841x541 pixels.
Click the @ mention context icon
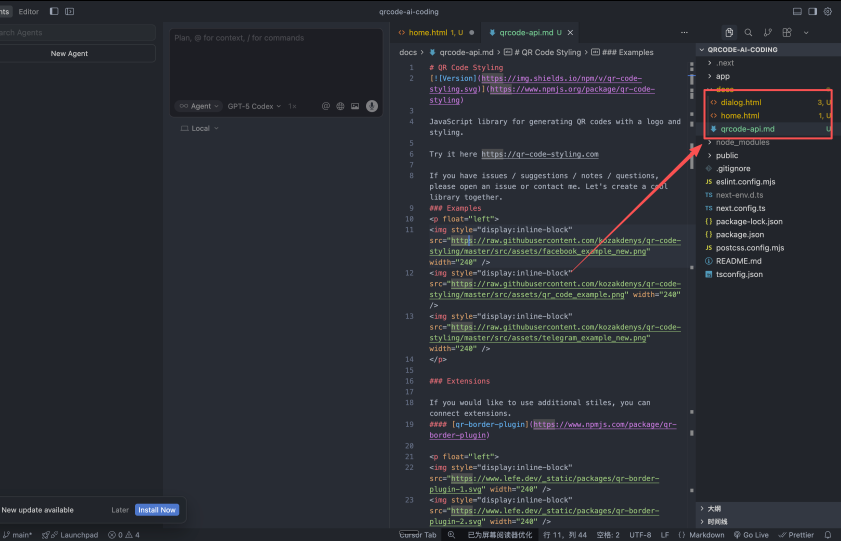pyautogui.click(x=326, y=106)
